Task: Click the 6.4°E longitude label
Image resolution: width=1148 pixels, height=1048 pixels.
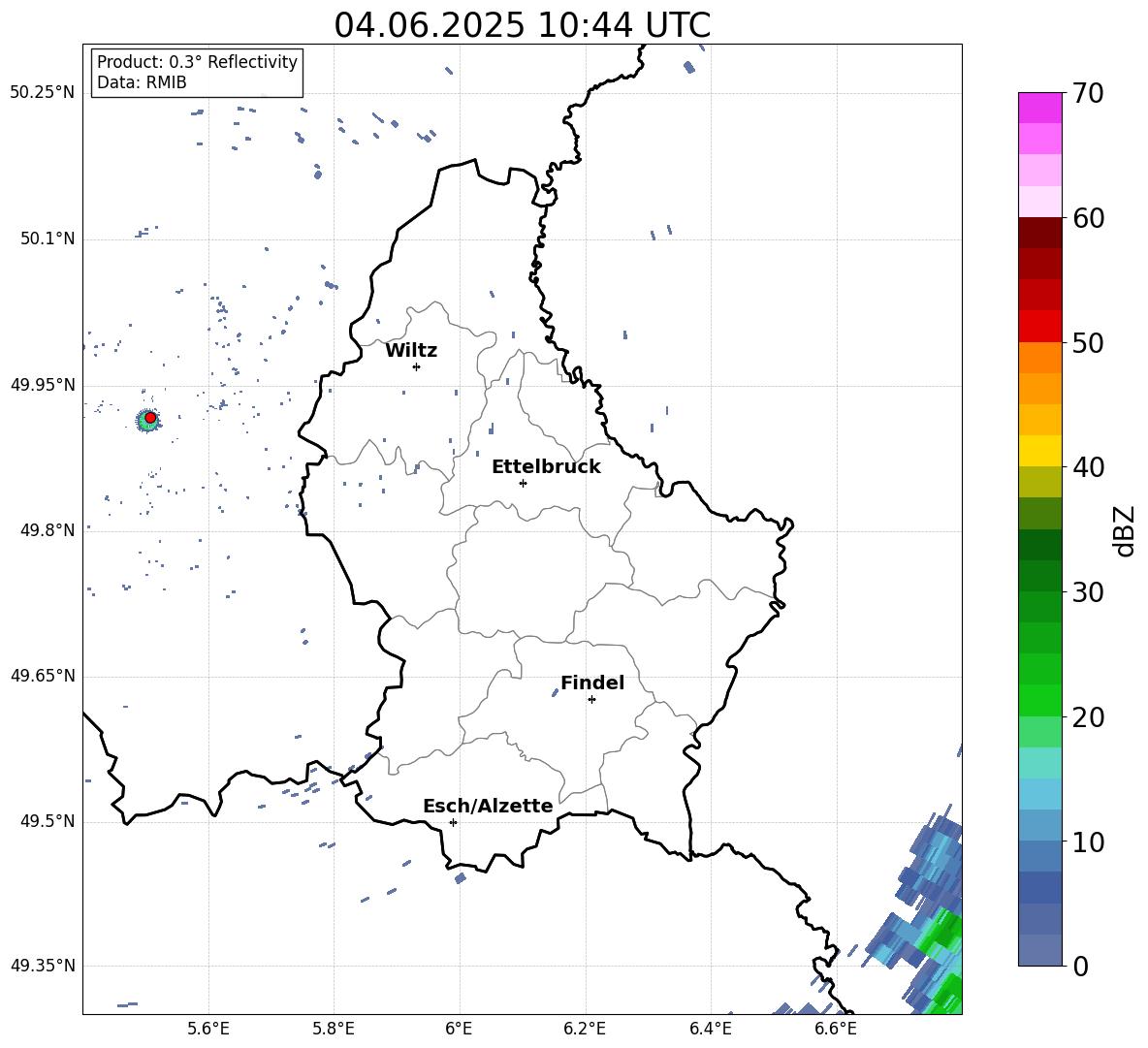Action: click(x=710, y=1029)
